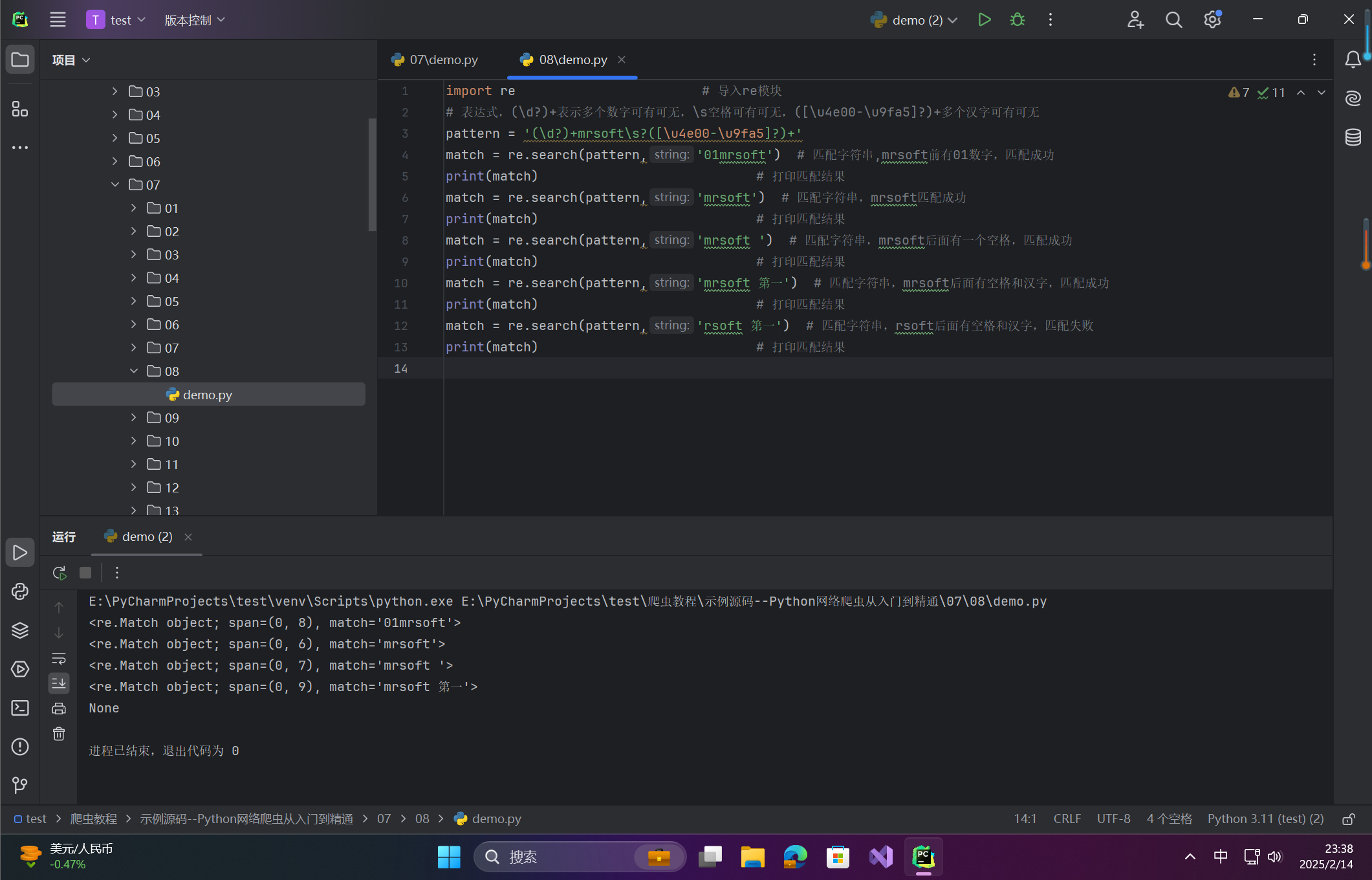Clear all console output
Image resolution: width=1372 pixels, height=880 pixels.
[x=59, y=734]
